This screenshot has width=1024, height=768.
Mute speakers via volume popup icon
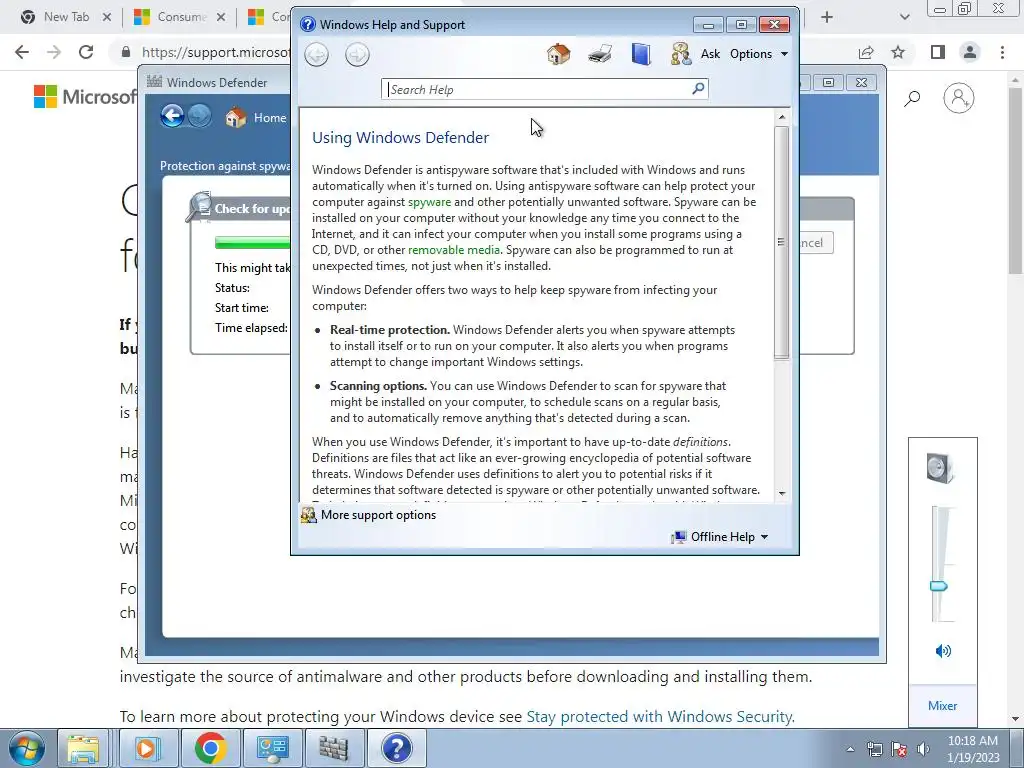point(943,650)
